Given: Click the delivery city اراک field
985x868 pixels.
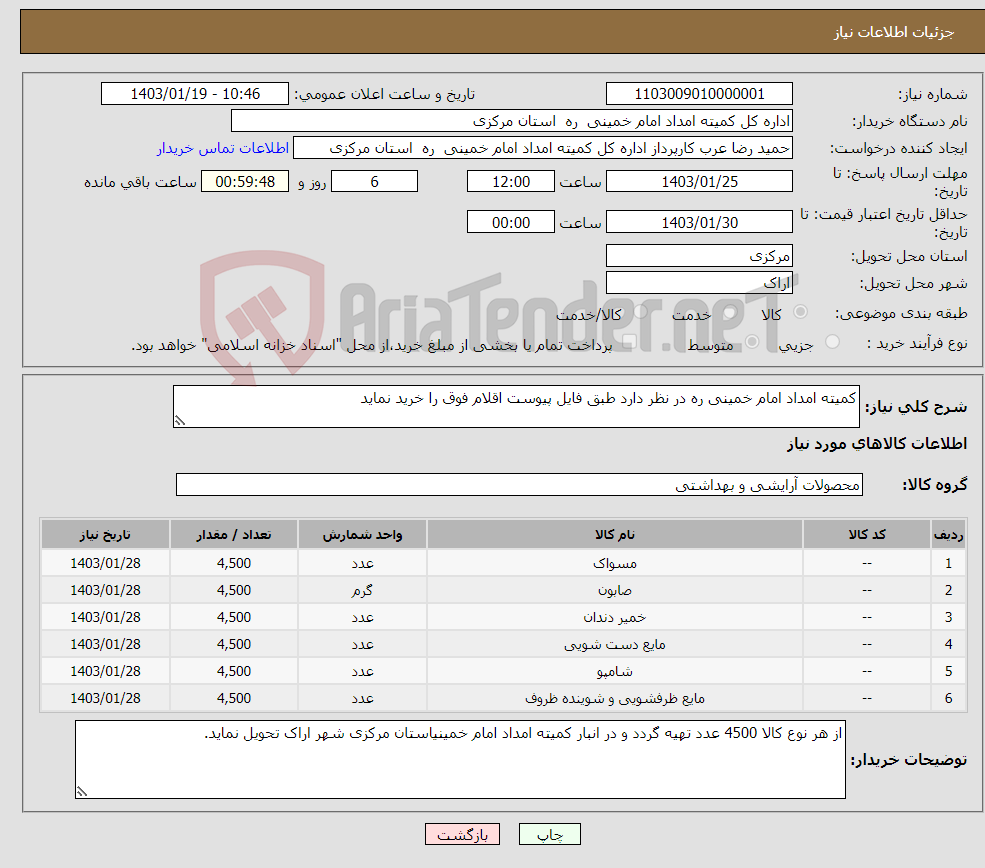Looking at the screenshot, I should [699, 283].
